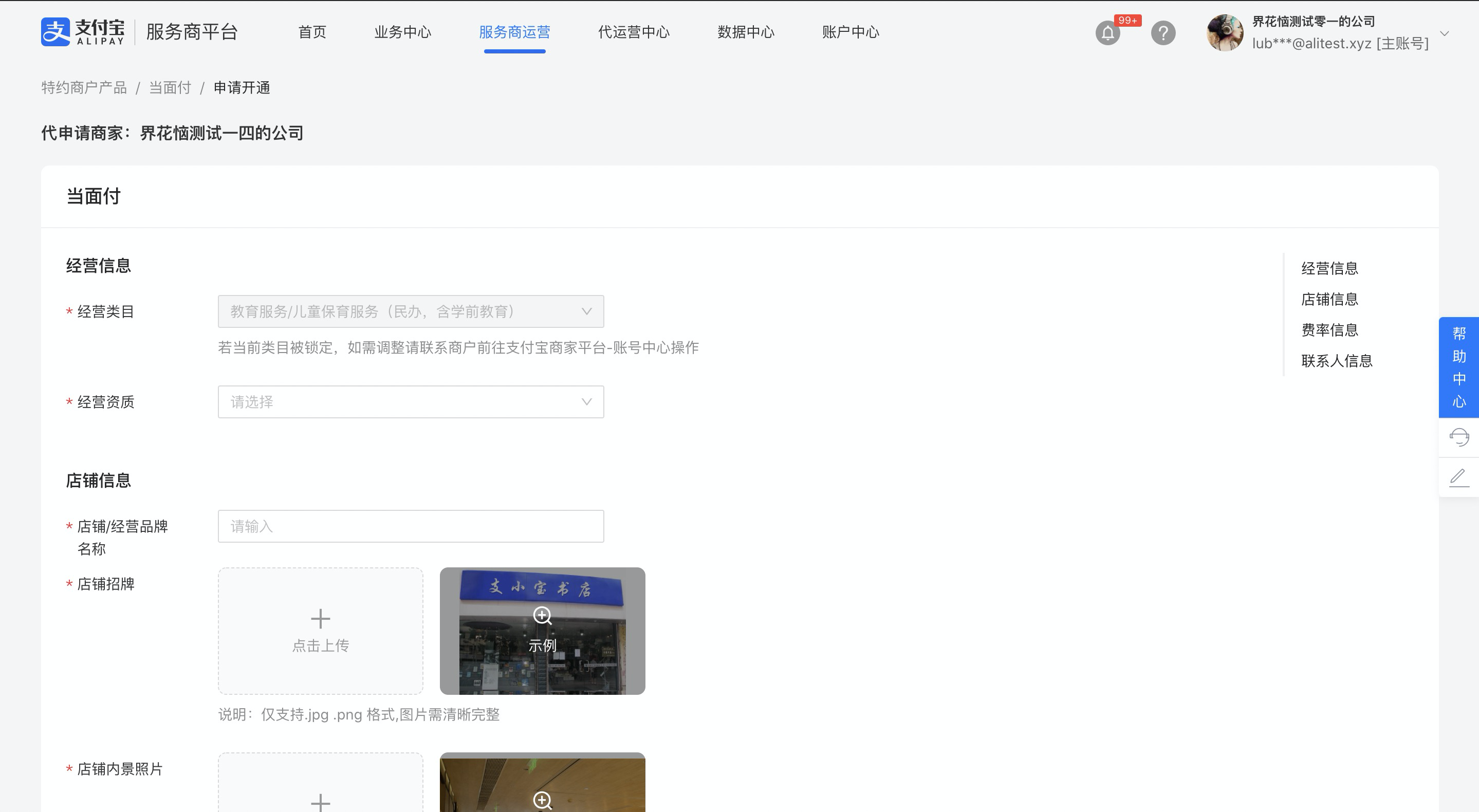1479x812 pixels.
Task: Open the question mark help icon
Action: (1163, 33)
